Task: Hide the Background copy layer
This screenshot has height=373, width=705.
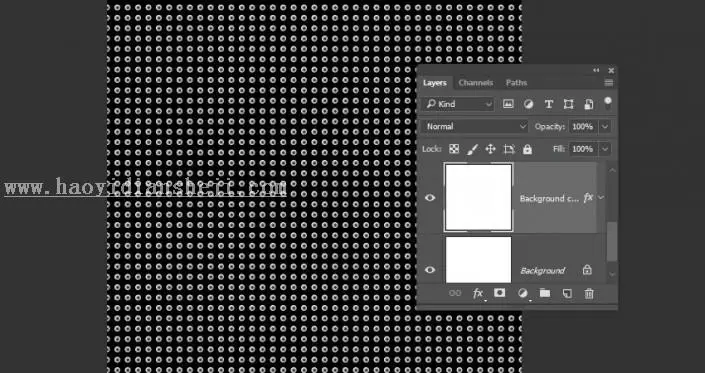Action: tap(430, 198)
